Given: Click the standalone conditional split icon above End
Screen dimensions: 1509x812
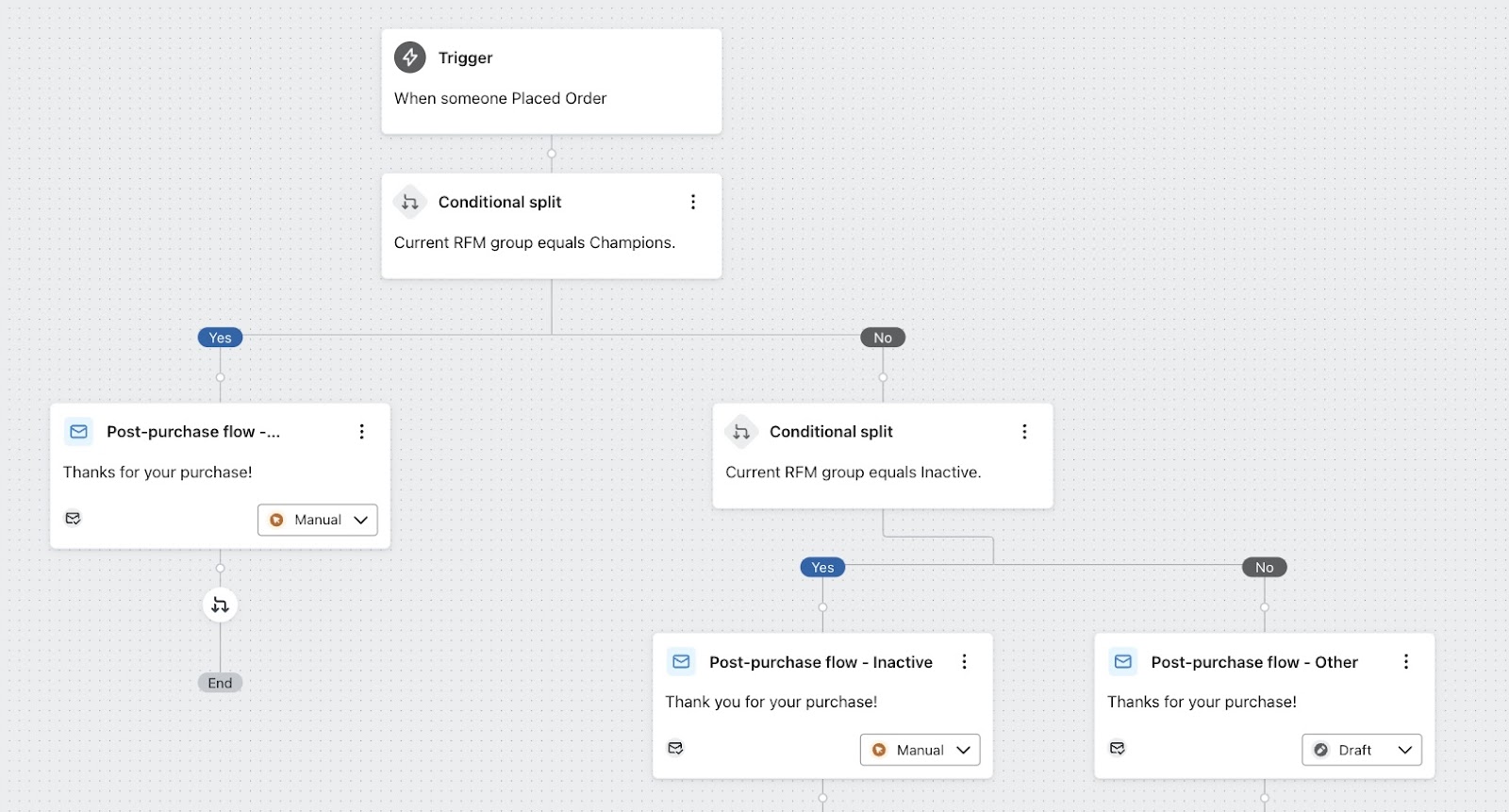Looking at the screenshot, I should coord(220,605).
